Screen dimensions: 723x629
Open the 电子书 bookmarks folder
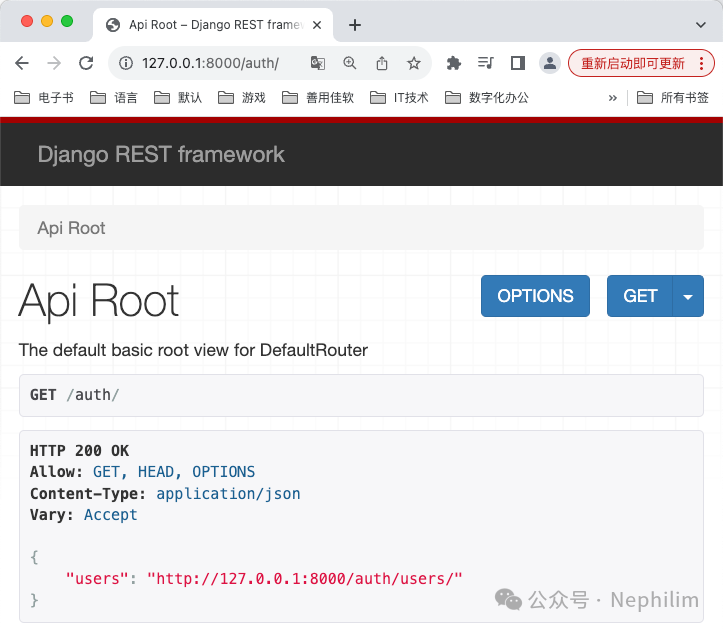coord(44,97)
